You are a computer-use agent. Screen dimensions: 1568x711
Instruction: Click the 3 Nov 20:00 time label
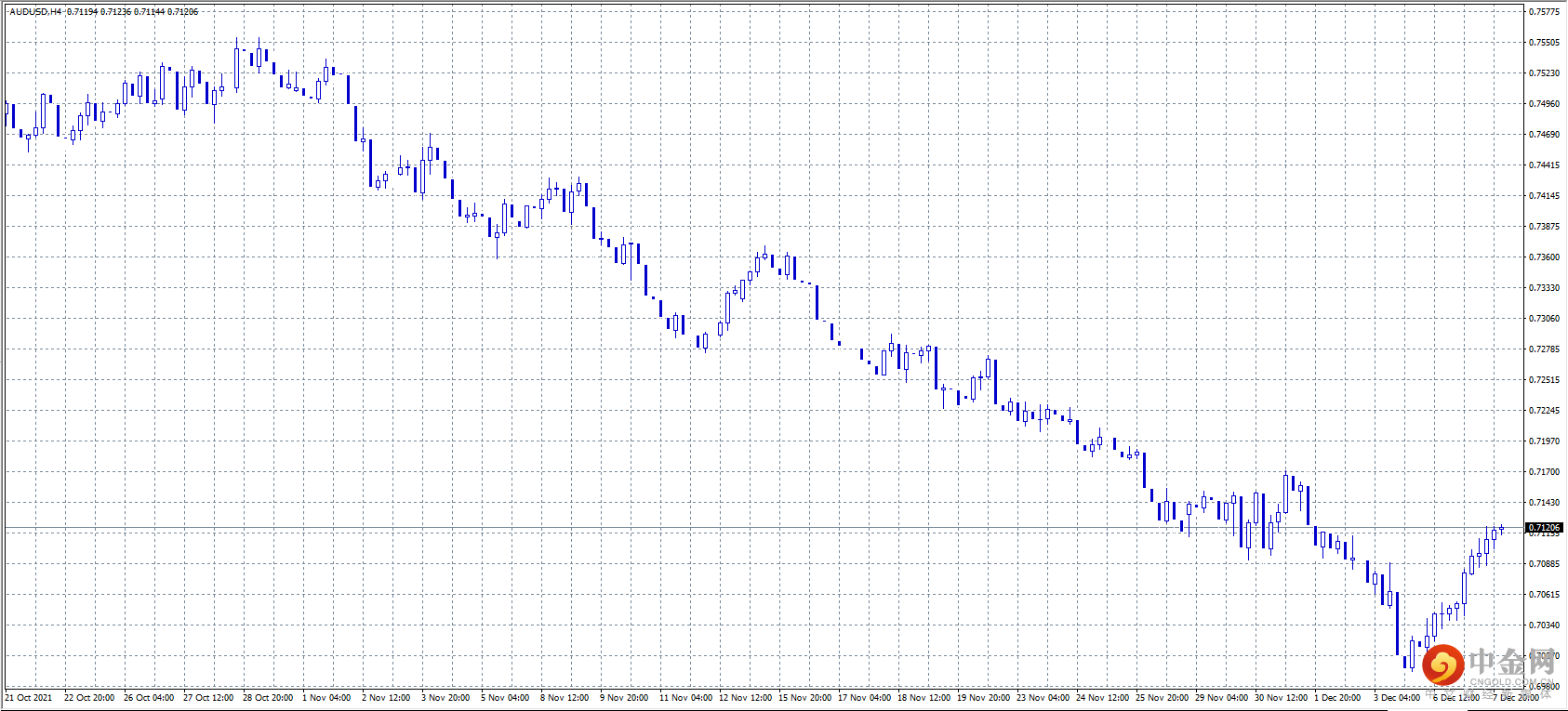(x=445, y=698)
